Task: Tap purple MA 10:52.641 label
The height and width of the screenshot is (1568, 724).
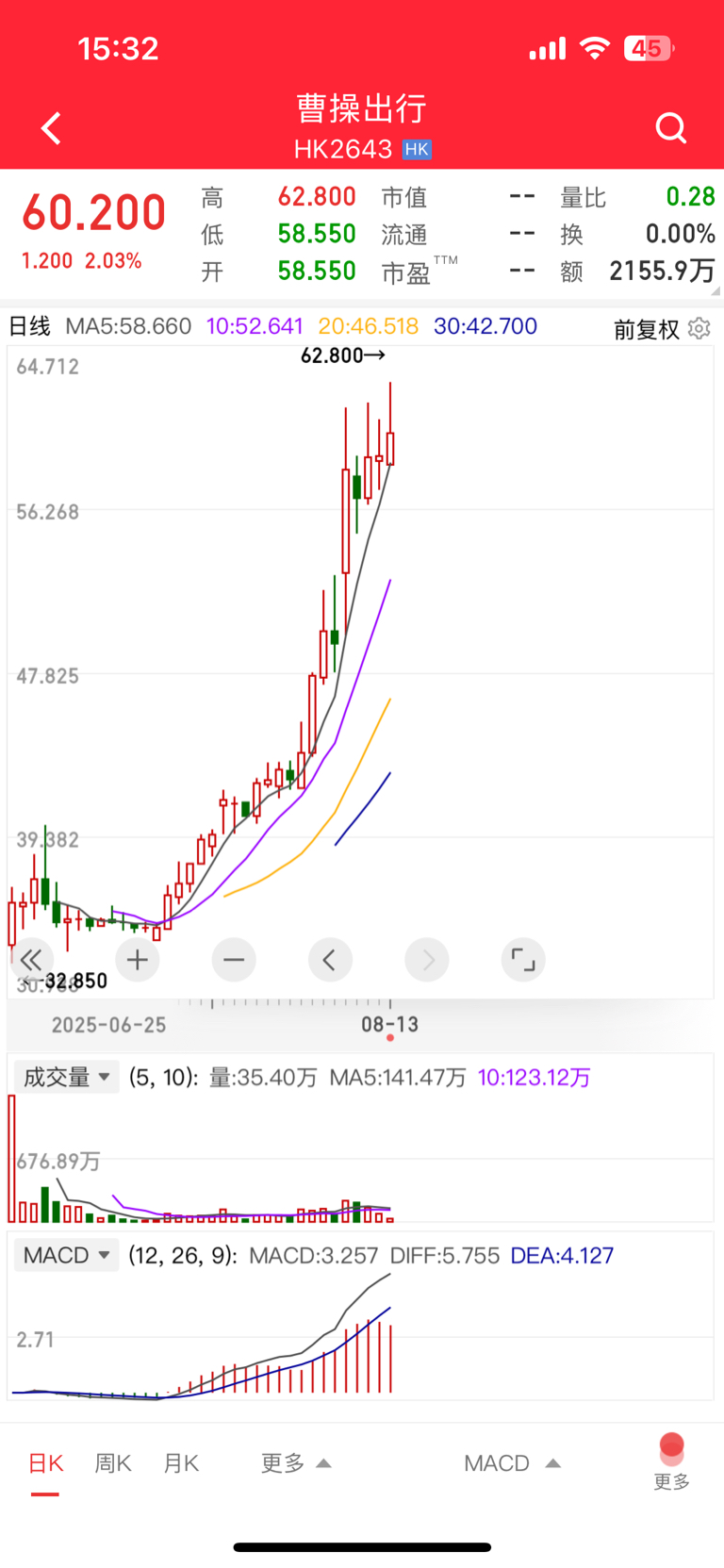Action: coord(255,326)
